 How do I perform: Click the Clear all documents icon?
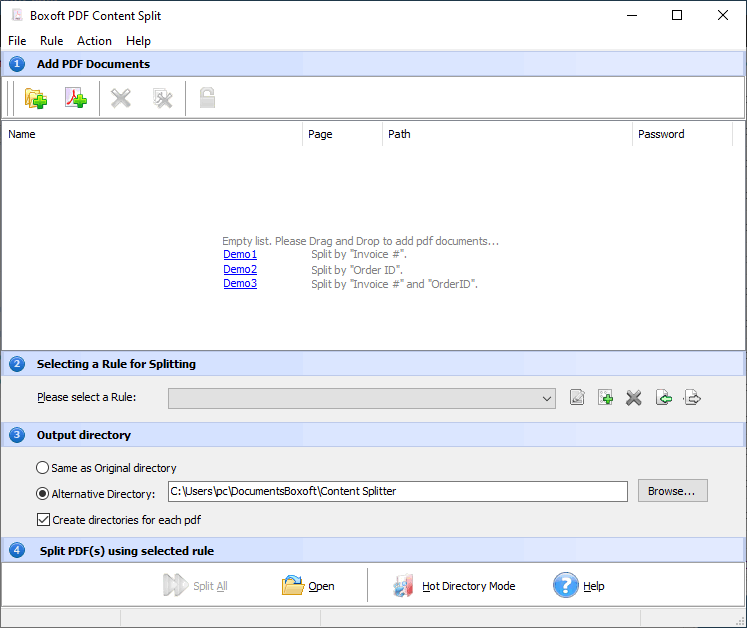pyautogui.click(x=162, y=99)
